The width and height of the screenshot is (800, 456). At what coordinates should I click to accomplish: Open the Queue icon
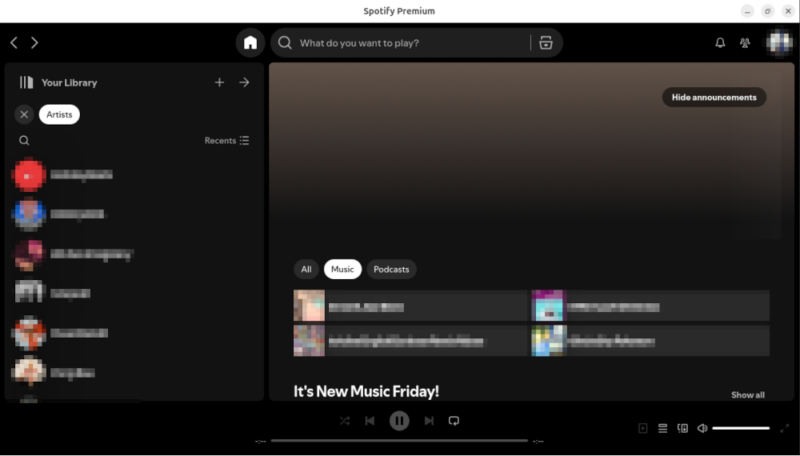pos(663,428)
